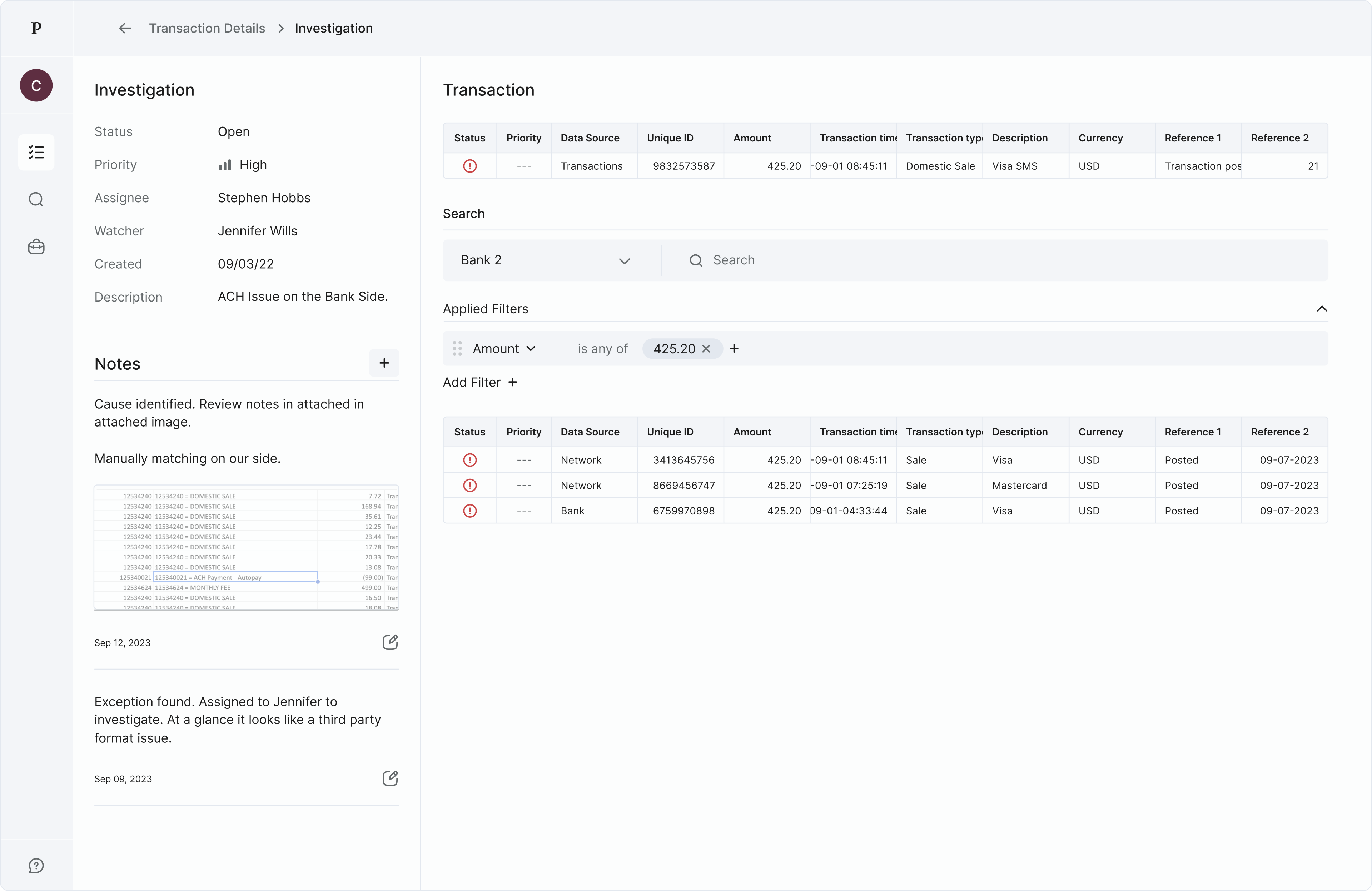Screen dimensions: 1372x891
Task: Edit the Sep 09, 2023 note
Action: [390, 778]
